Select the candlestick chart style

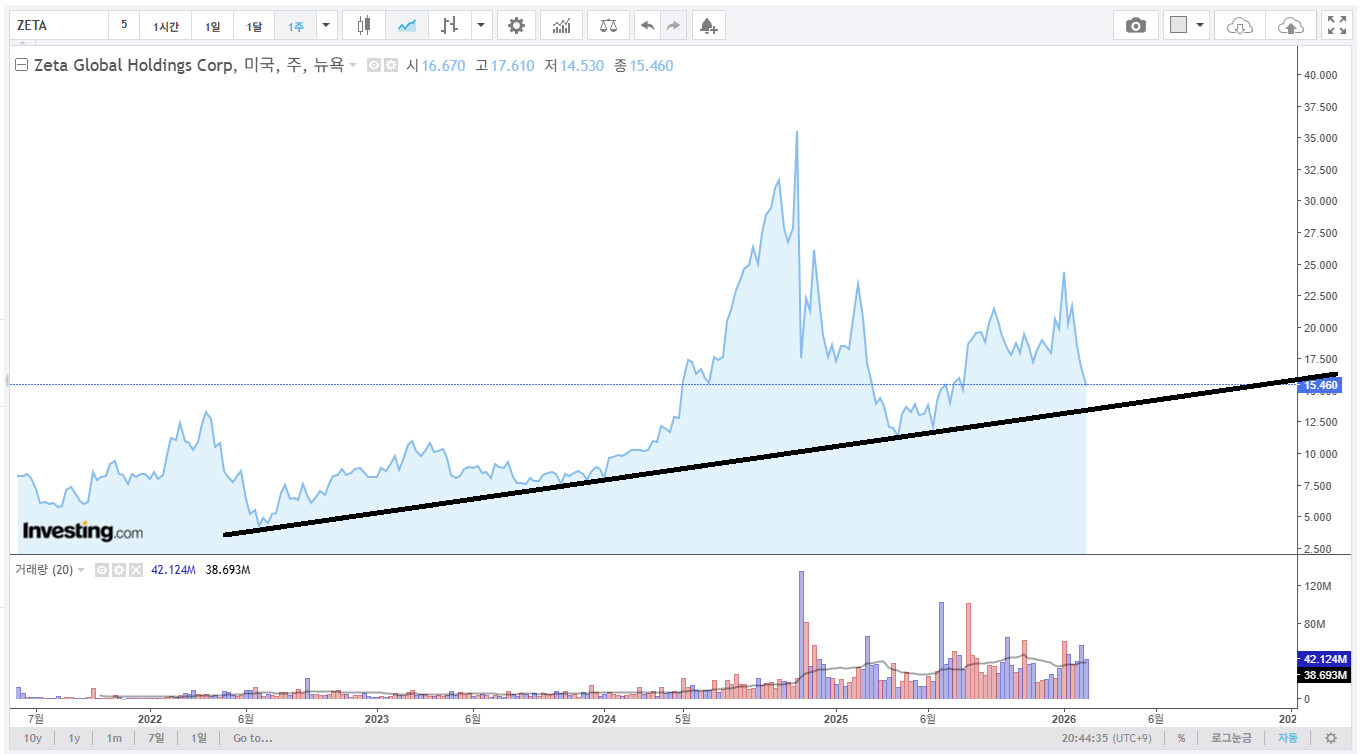363,26
